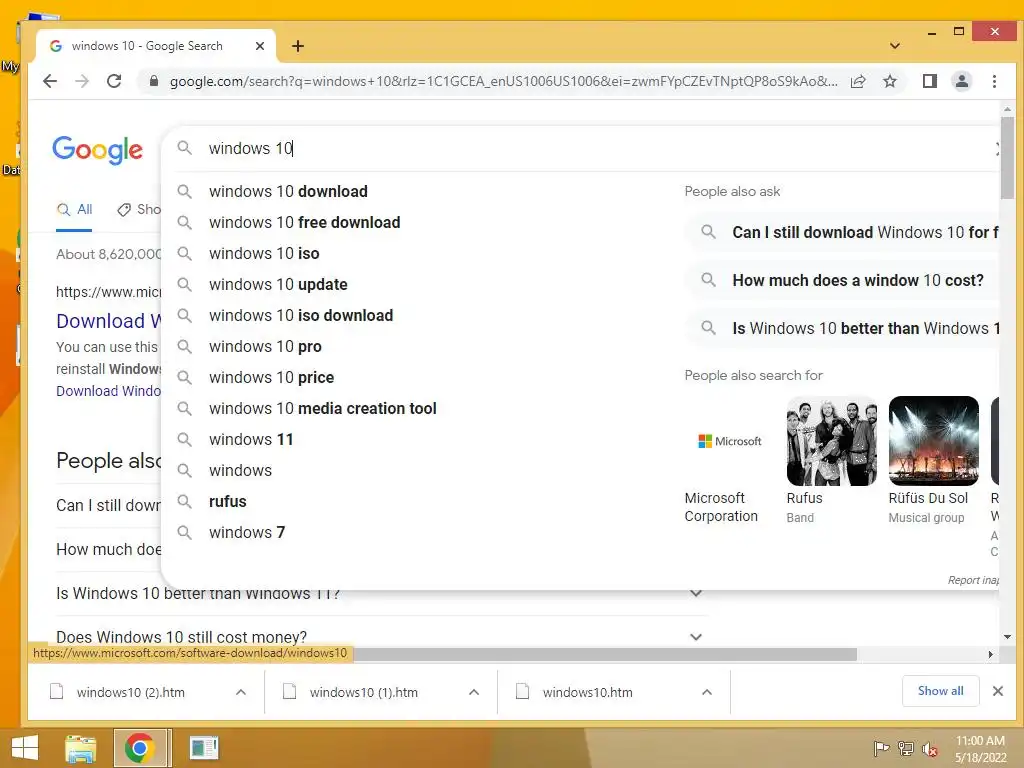Expand 'Does Windows 10 still cost money?' chevron
1024x768 pixels.
(696, 637)
